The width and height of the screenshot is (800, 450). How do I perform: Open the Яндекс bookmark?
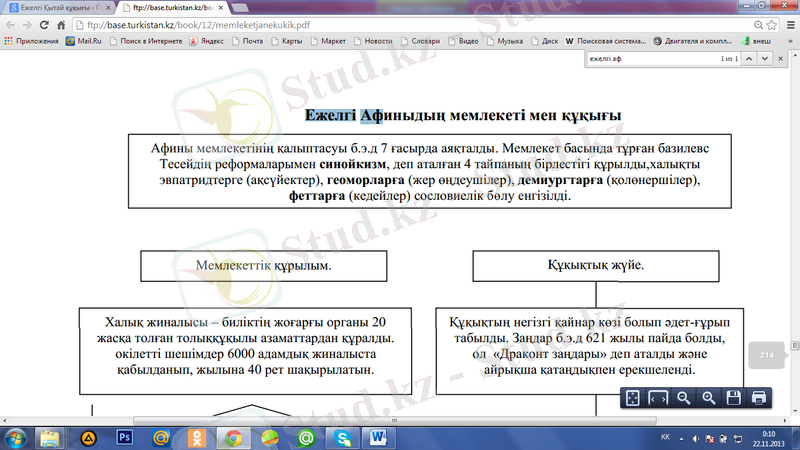tap(207, 41)
